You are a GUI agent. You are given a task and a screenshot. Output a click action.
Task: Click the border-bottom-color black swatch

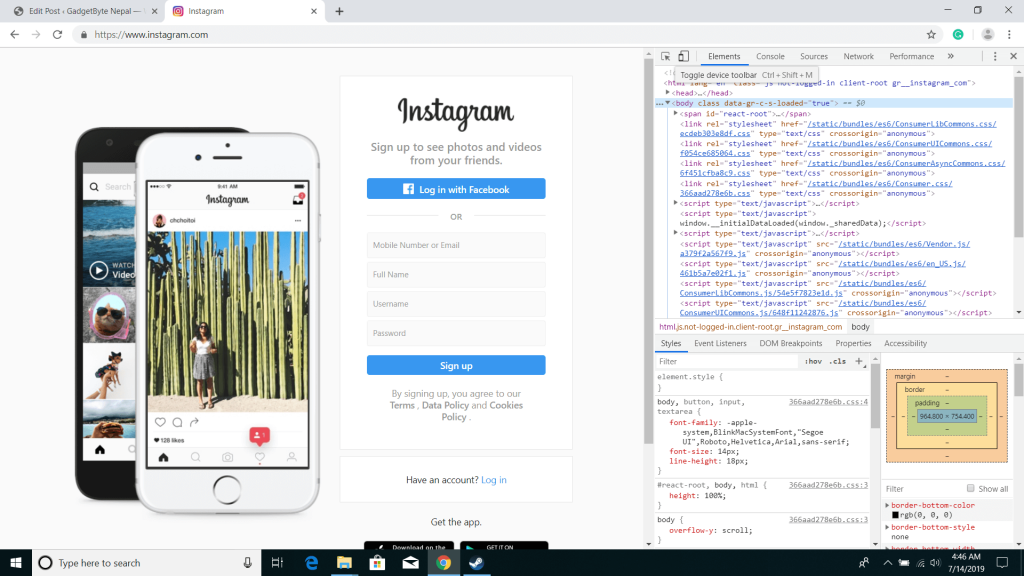coord(895,515)
